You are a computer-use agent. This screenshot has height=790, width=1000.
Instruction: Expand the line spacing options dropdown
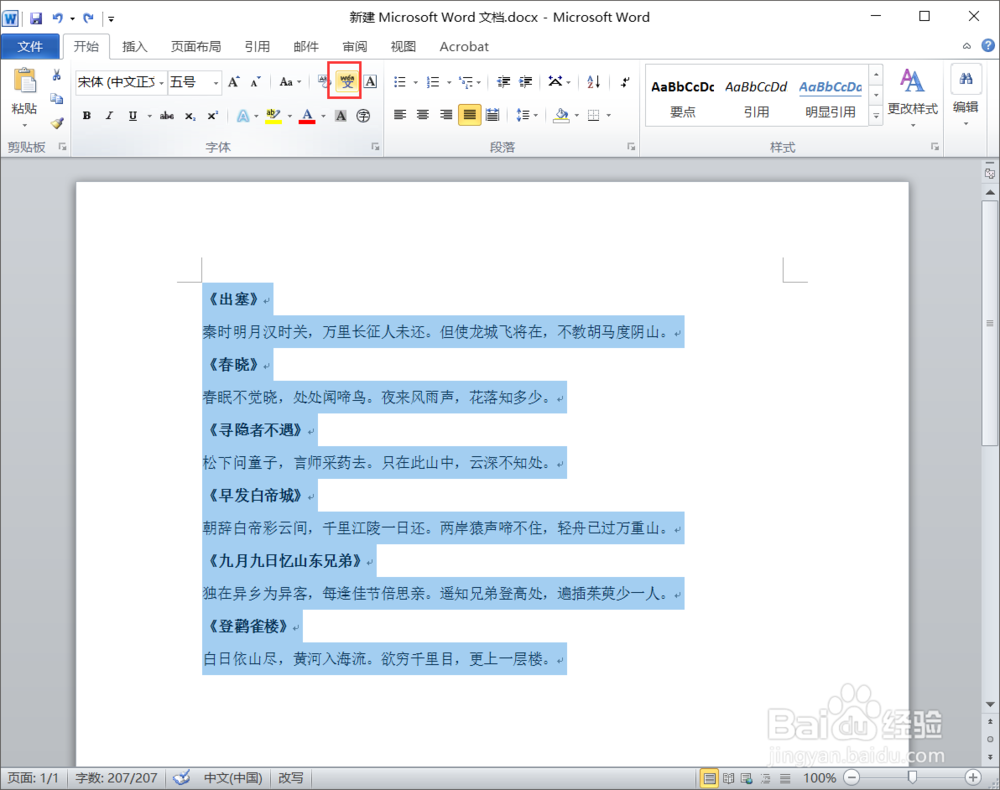click(534, 114)
